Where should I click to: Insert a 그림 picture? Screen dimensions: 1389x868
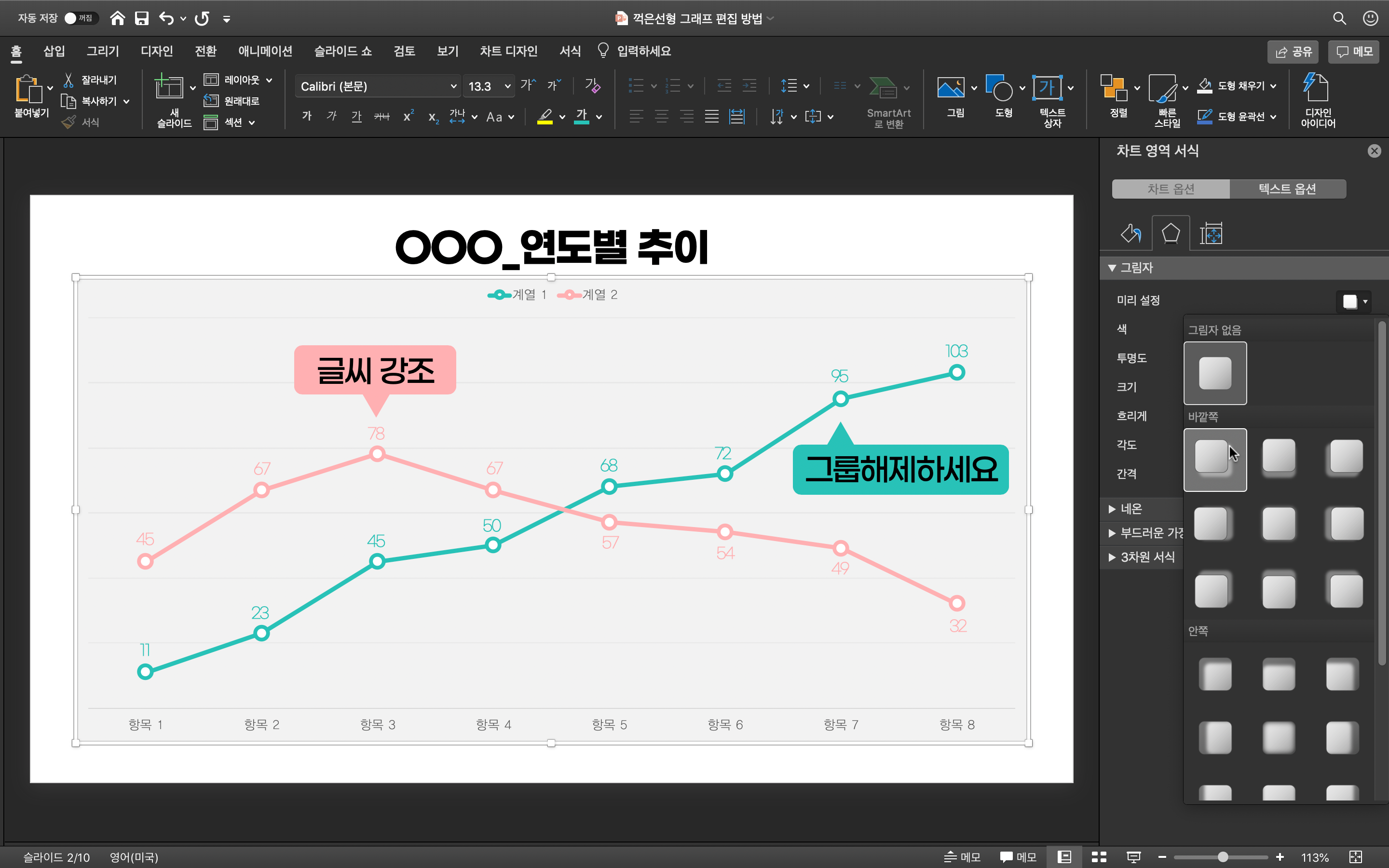(x=951, y=87)
